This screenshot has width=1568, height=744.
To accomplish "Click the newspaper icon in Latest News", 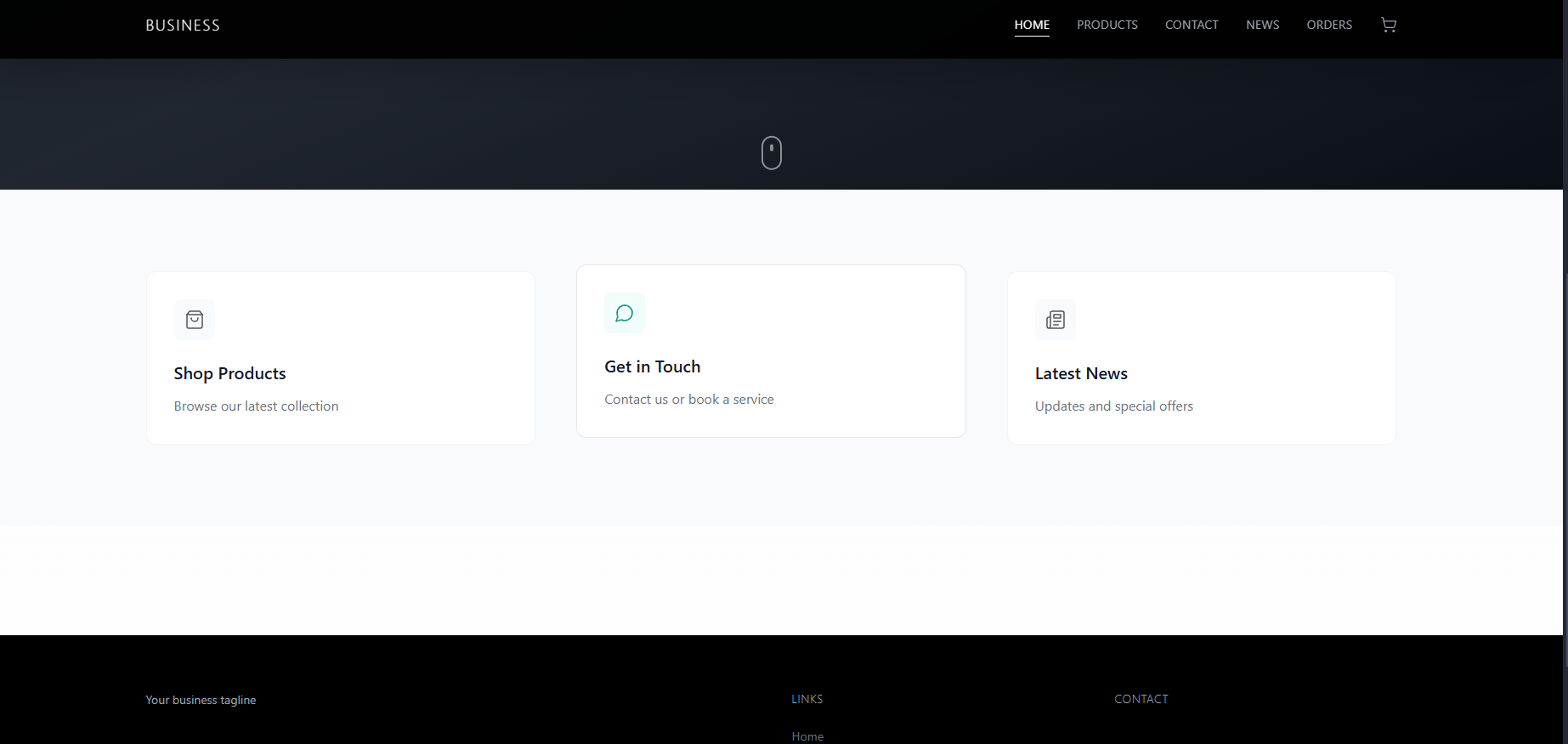I will [1056, 320].
